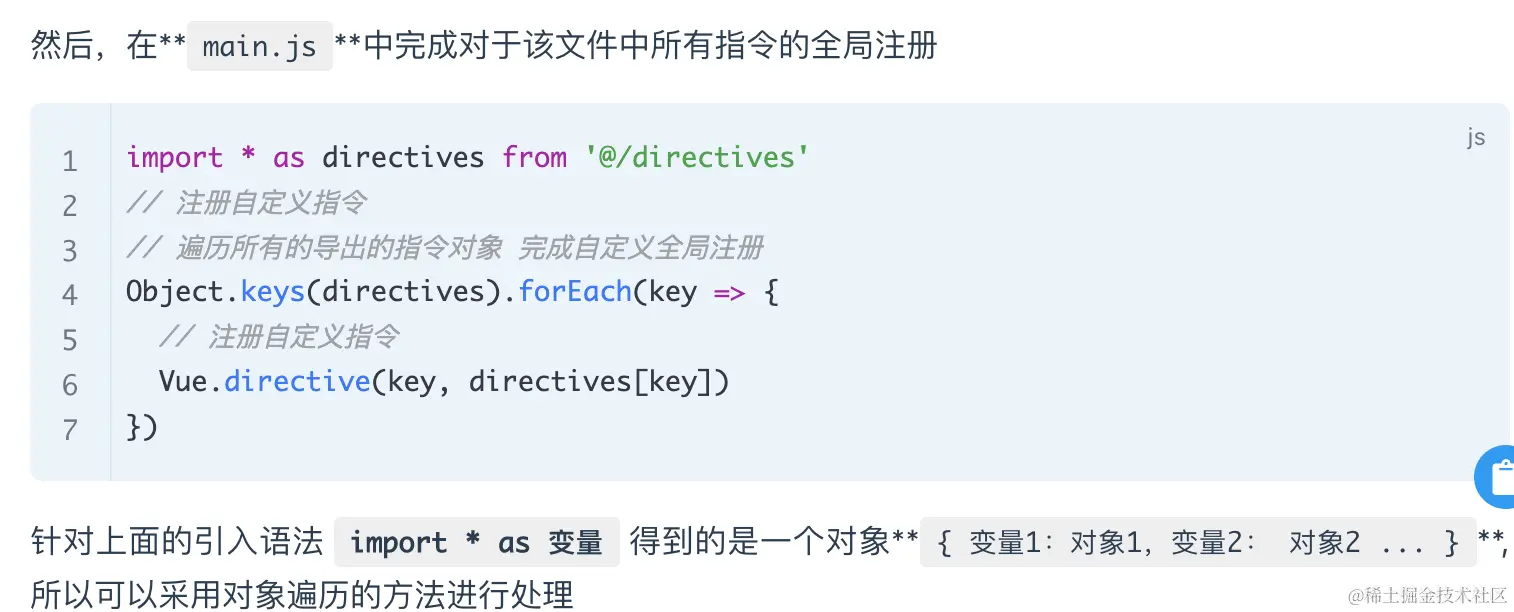
Task: Click the 'import * as 变量' inline code
Action: tap(476, 543)
